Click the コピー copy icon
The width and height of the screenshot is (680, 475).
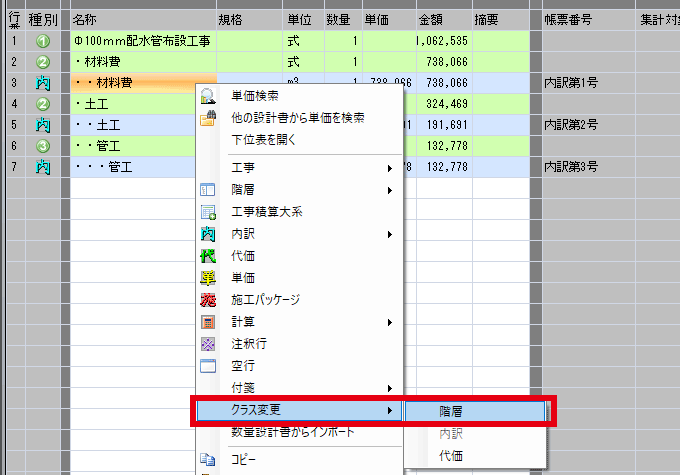pyautogui.click(x=208, y=460)
